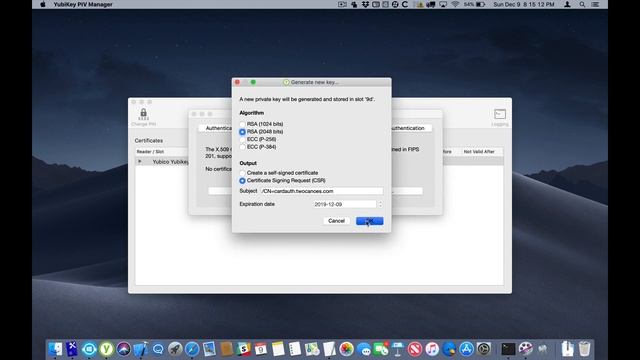Cancel the Generate new key dialog
640x360 pixels.
(x=336, y=221)
